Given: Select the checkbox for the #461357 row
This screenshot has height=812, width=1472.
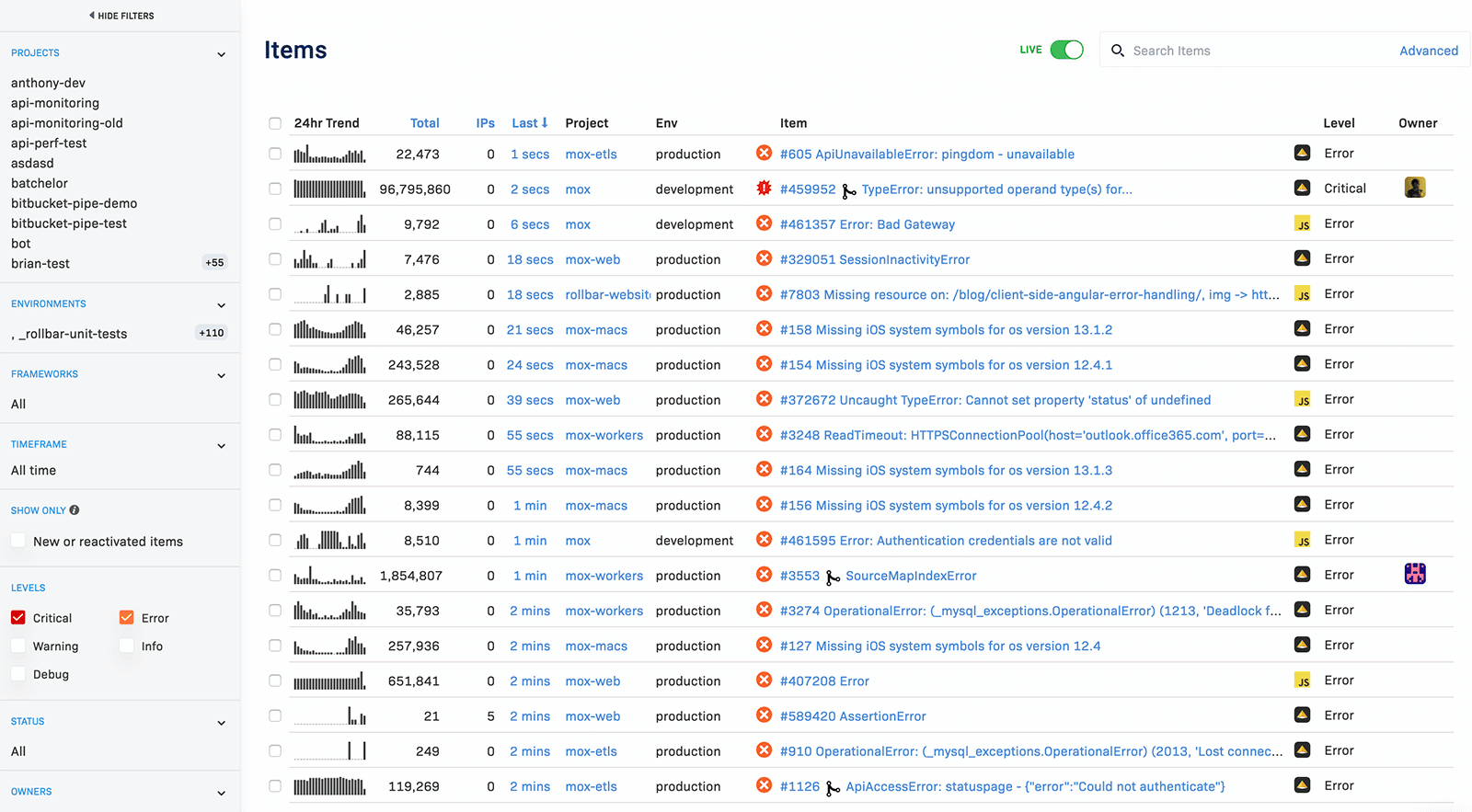Looking at the screenshot, I should (x=275, y=223).
